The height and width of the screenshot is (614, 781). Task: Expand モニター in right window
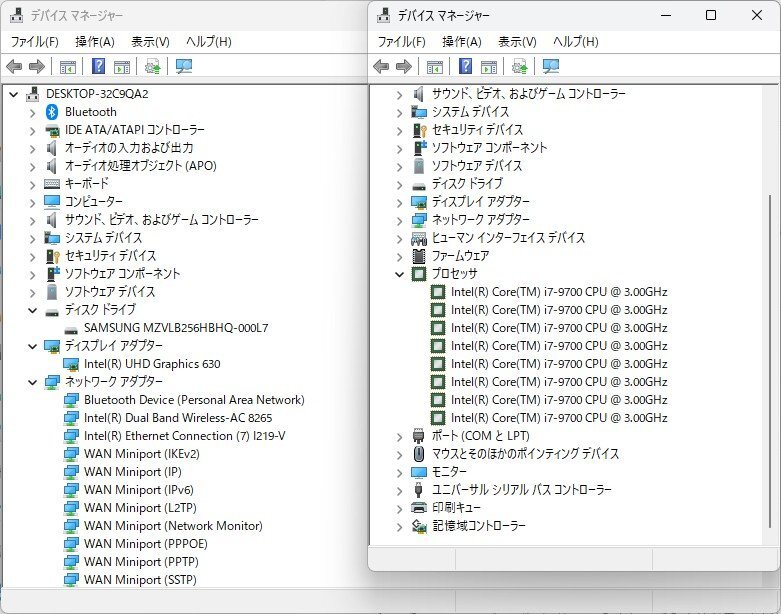coord(399,473)
